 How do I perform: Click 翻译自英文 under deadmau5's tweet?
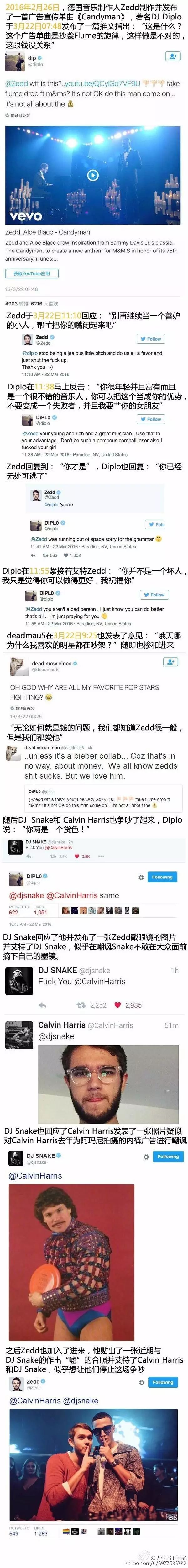pyautogui.click(x=23, y=708)
